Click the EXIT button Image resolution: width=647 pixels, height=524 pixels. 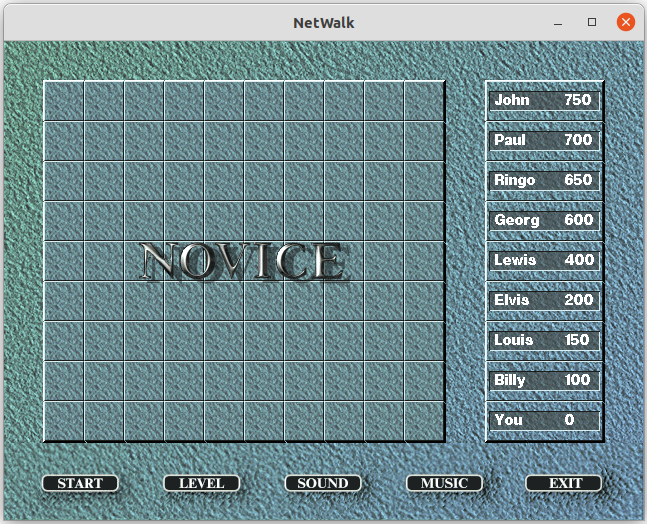pos(565,483)
